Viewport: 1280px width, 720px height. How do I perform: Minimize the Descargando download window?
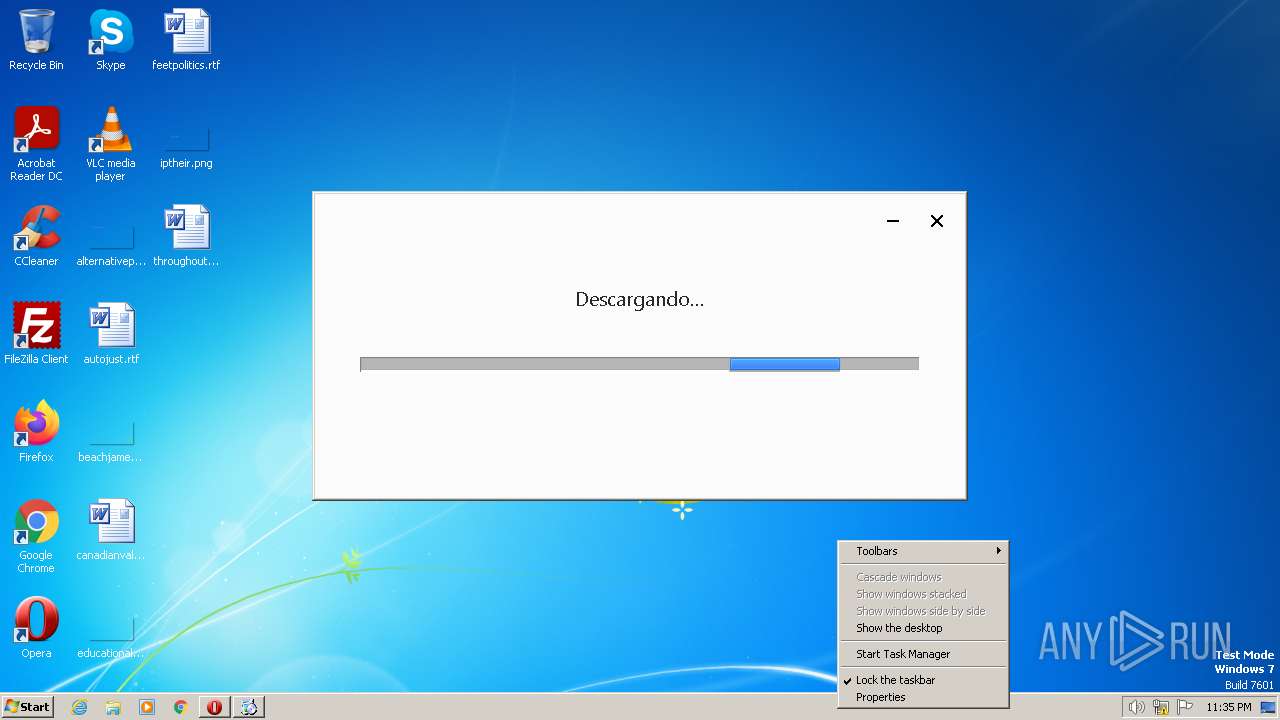click(893, 221)
